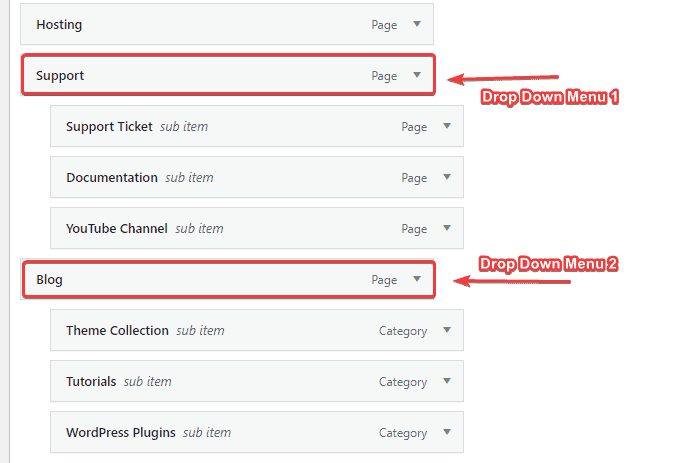Expand Documentation sub item settings arrow
This screenshot has width=700, height=463.
pos(447,178)
